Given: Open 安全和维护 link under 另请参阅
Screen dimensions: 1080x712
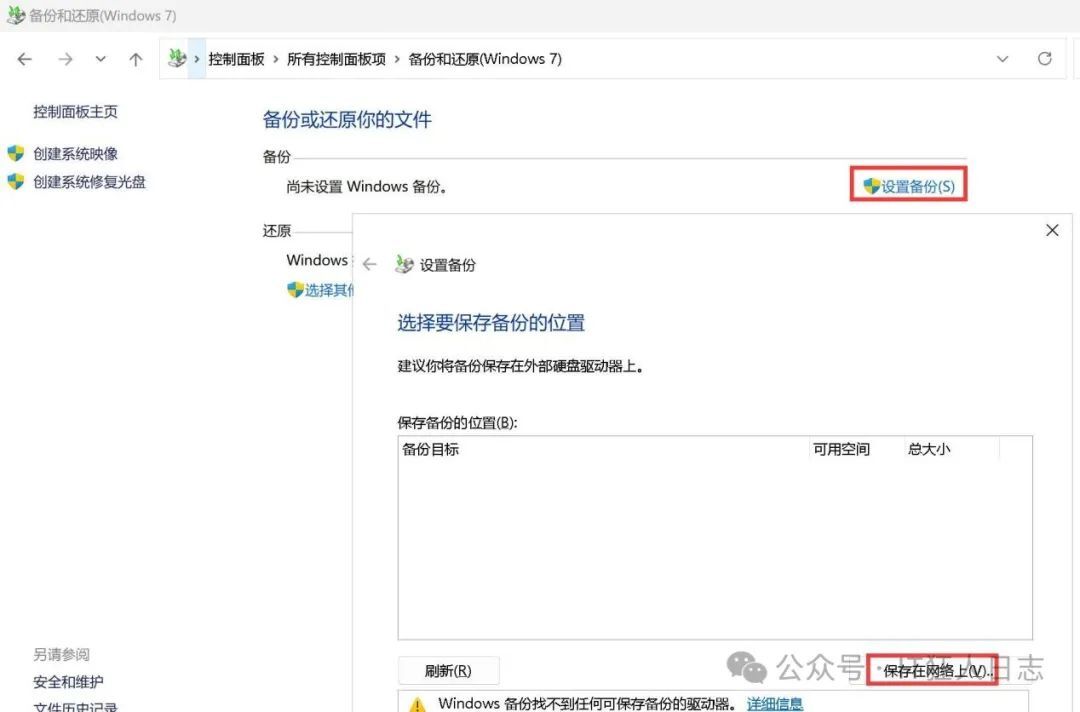Looking at the screenshot, I should (68, 682).
